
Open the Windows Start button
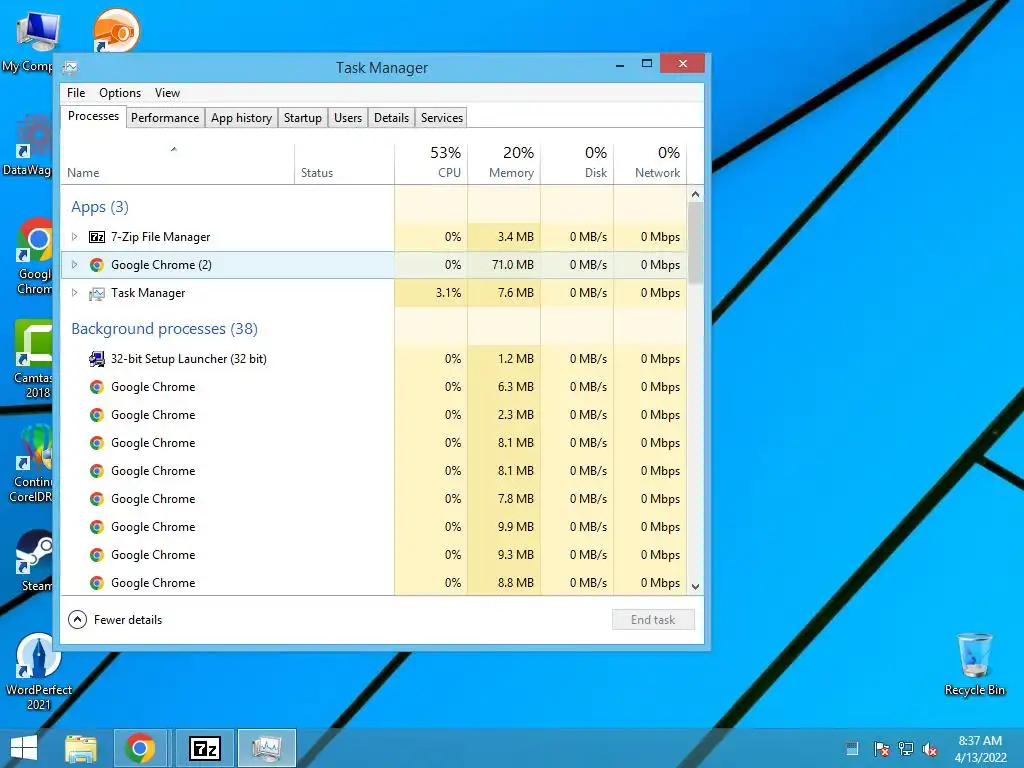coord(24,748)
